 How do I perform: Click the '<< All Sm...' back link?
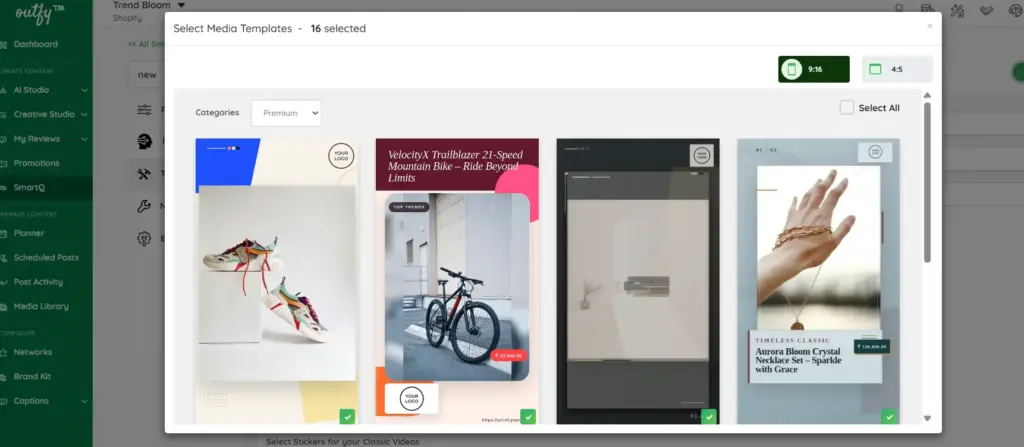tap(146, 44)
